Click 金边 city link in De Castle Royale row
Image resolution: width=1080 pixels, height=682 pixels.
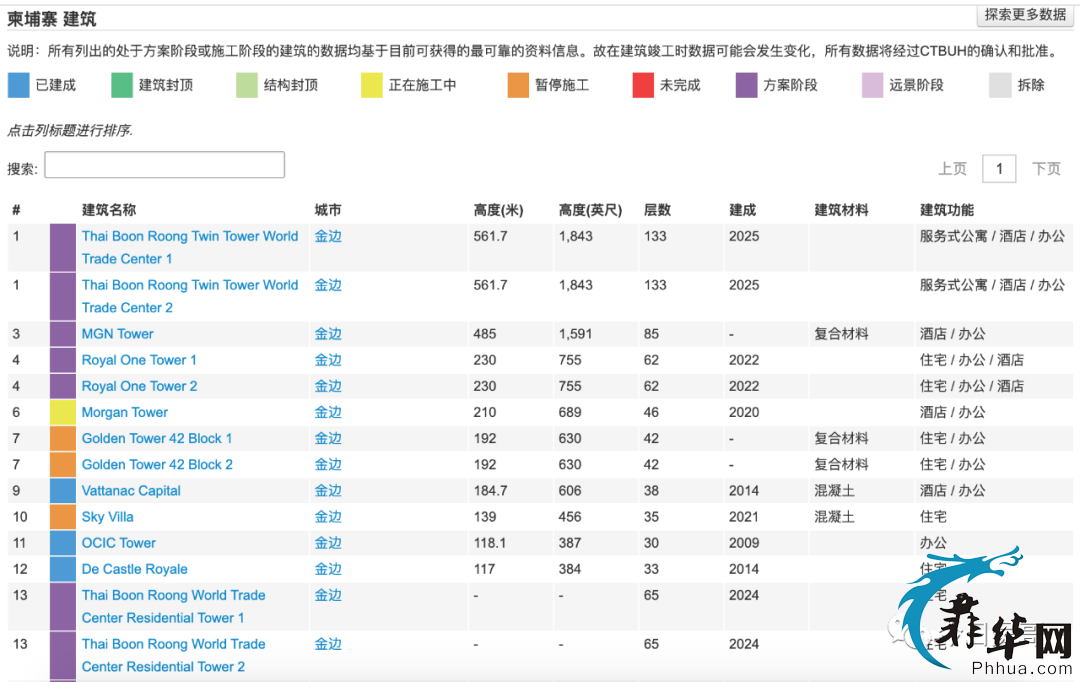tap(328, 570)
